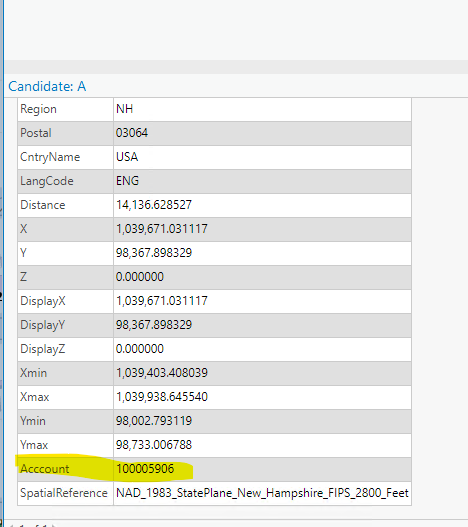Click the 'Candidate: A' heading

tap(47, 86)
